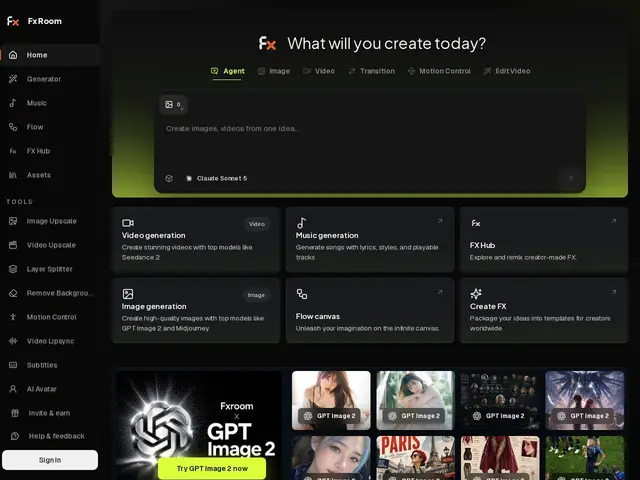Click the image attachment counter button

(x=173, y=104)
